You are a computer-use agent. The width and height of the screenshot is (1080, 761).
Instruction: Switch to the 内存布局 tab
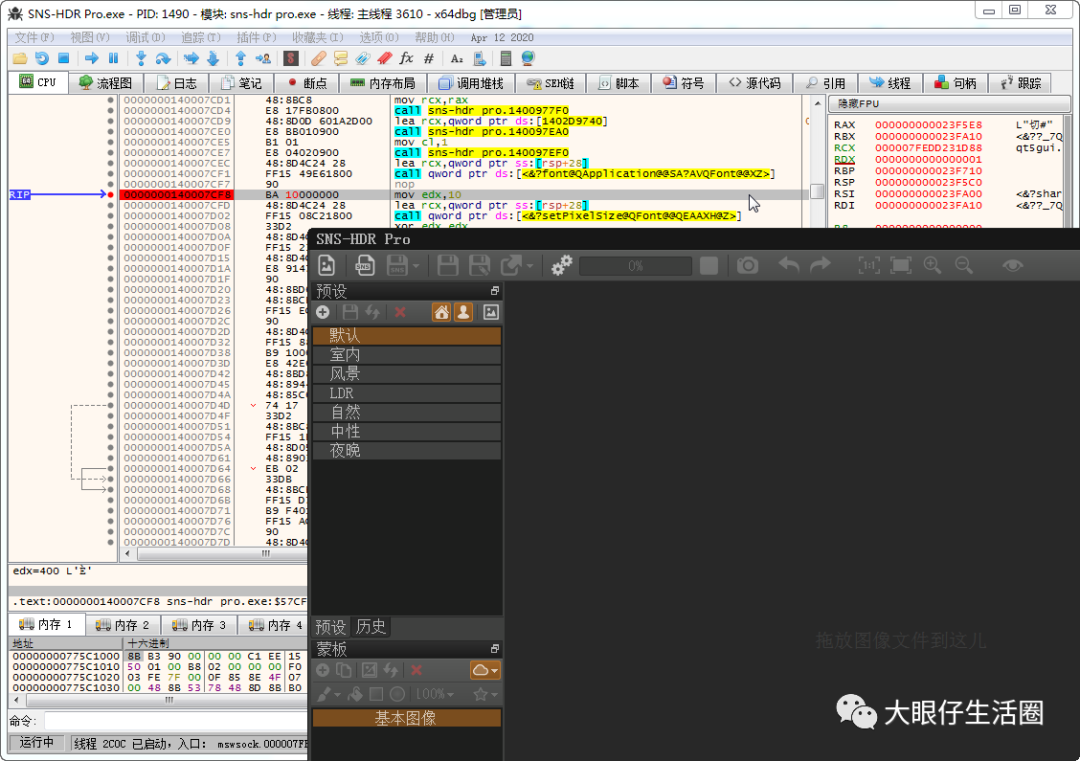coord(383,83)
